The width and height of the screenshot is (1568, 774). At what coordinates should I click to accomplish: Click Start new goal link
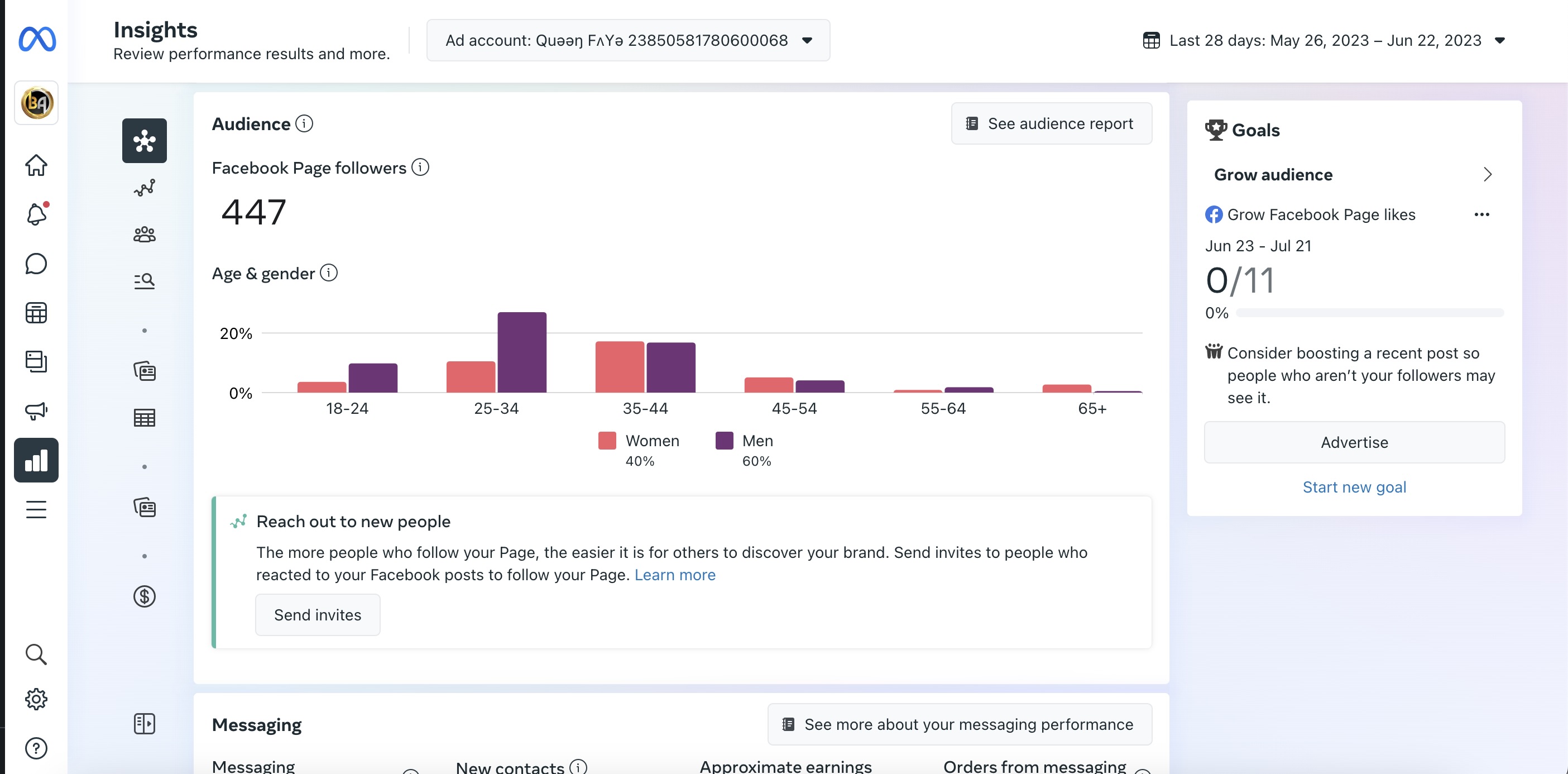click(1354, 487)
